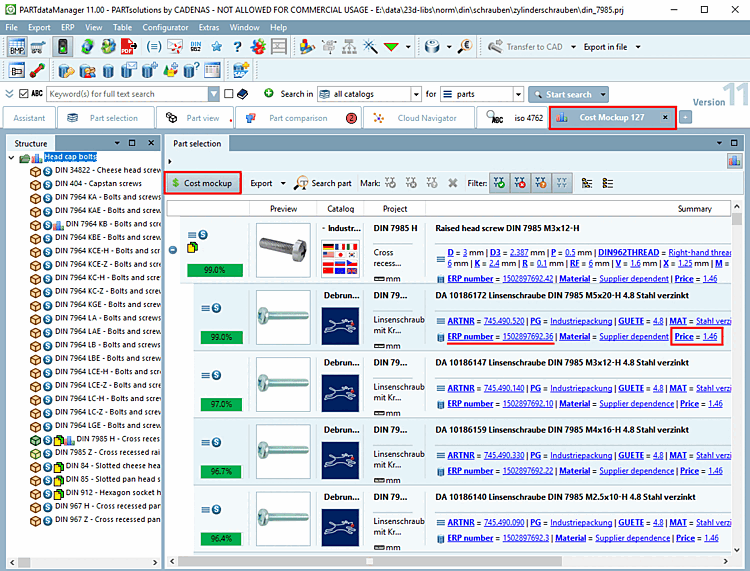The height and width of the screenshot is (571, 750).
Task: Click the Cost mockup button
Action: point(204,183)
